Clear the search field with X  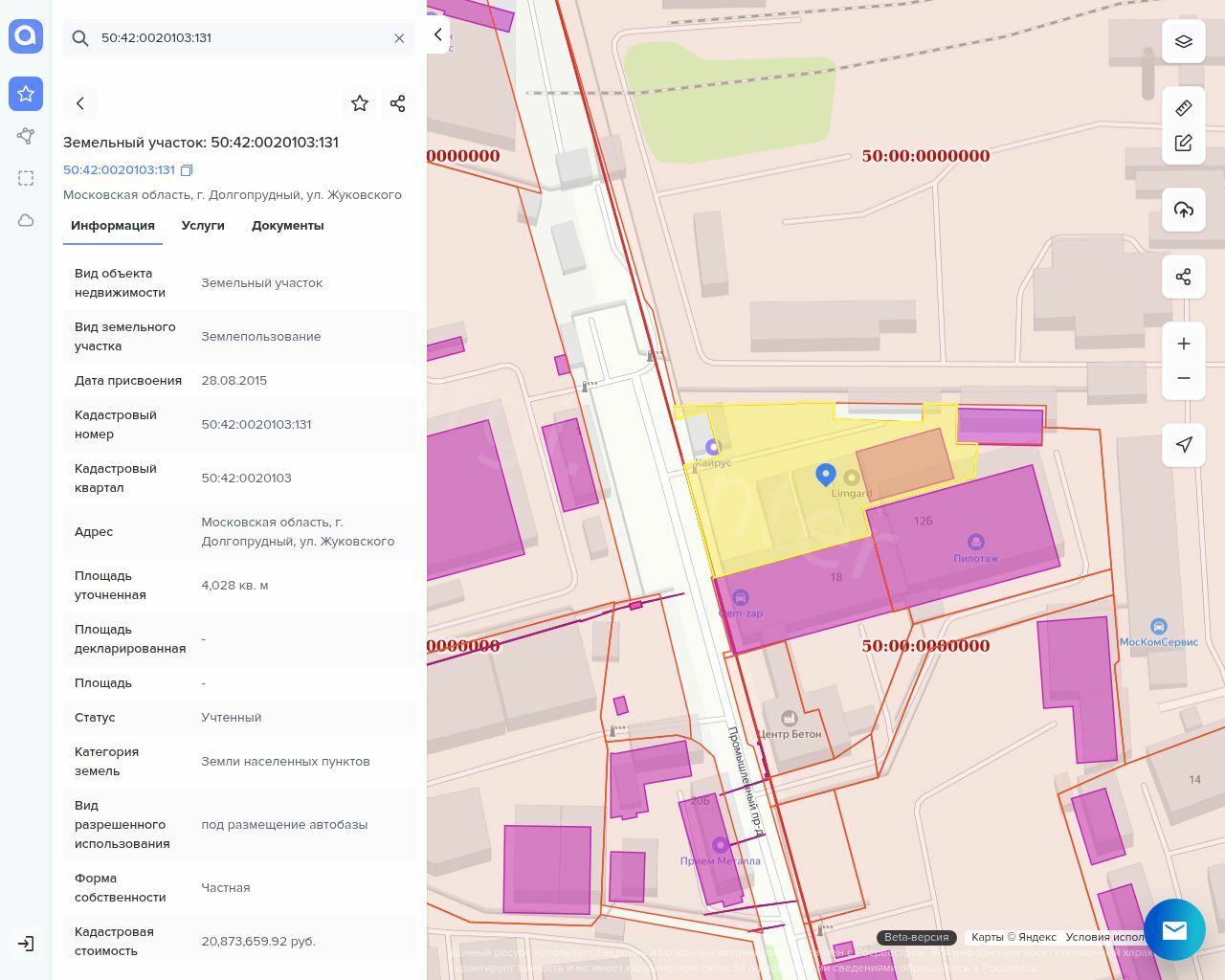point(399,38)
